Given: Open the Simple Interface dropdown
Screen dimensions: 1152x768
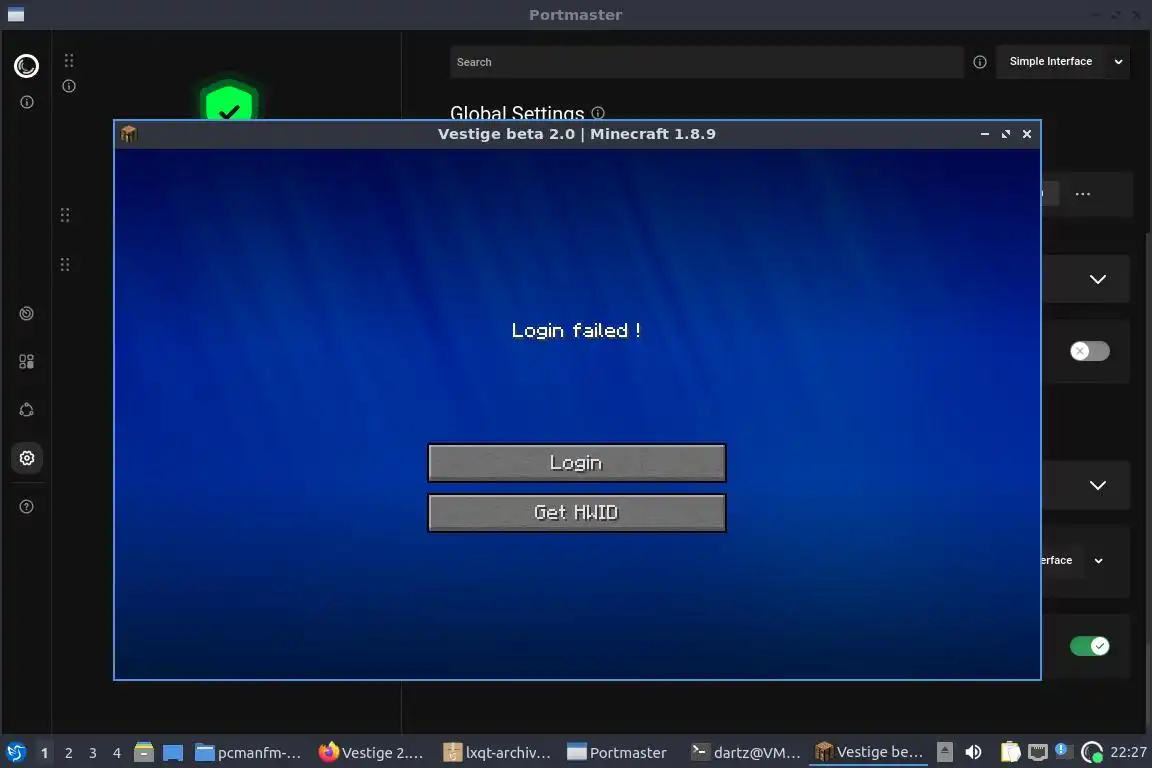Looking at the screenshot, I should [x=1062, y=62].
